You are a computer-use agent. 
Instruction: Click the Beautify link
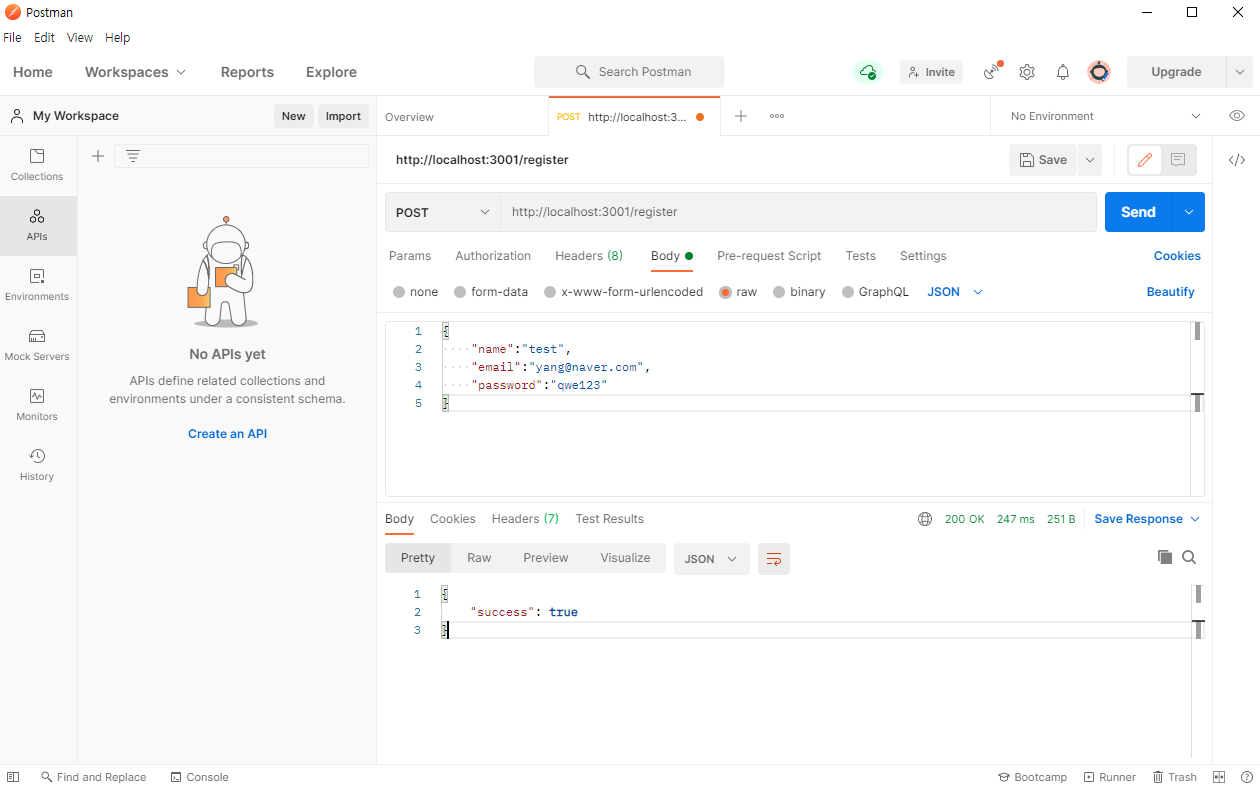click(x=1171, y=292)
